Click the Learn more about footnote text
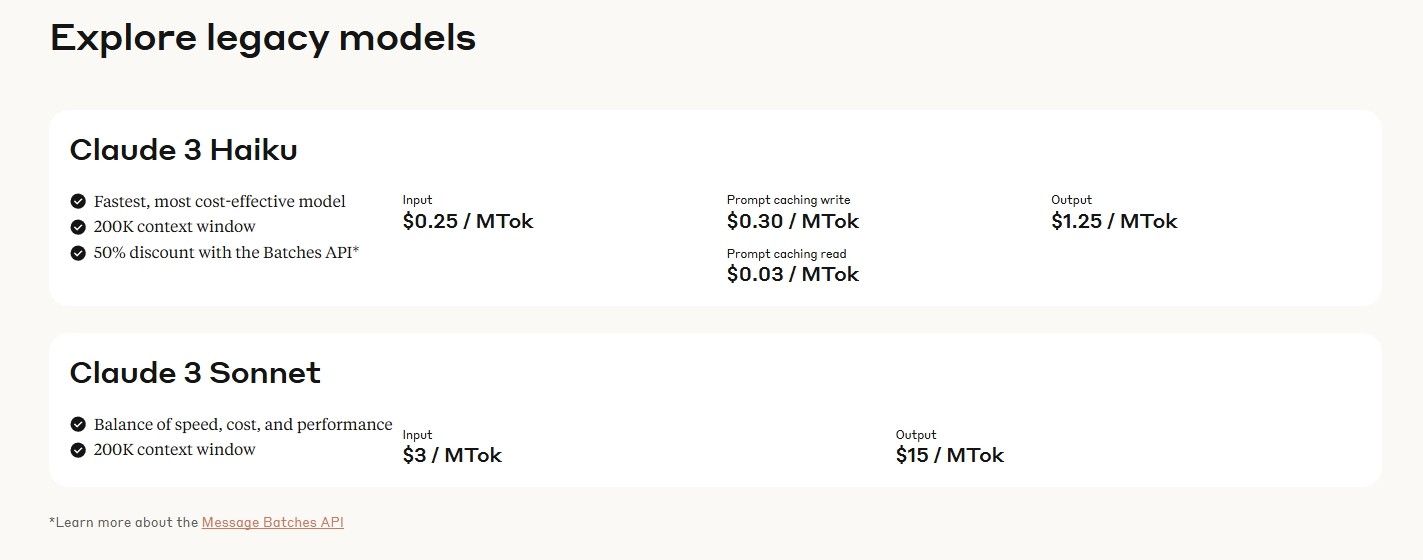The image size is (1423, 560). 124,522
